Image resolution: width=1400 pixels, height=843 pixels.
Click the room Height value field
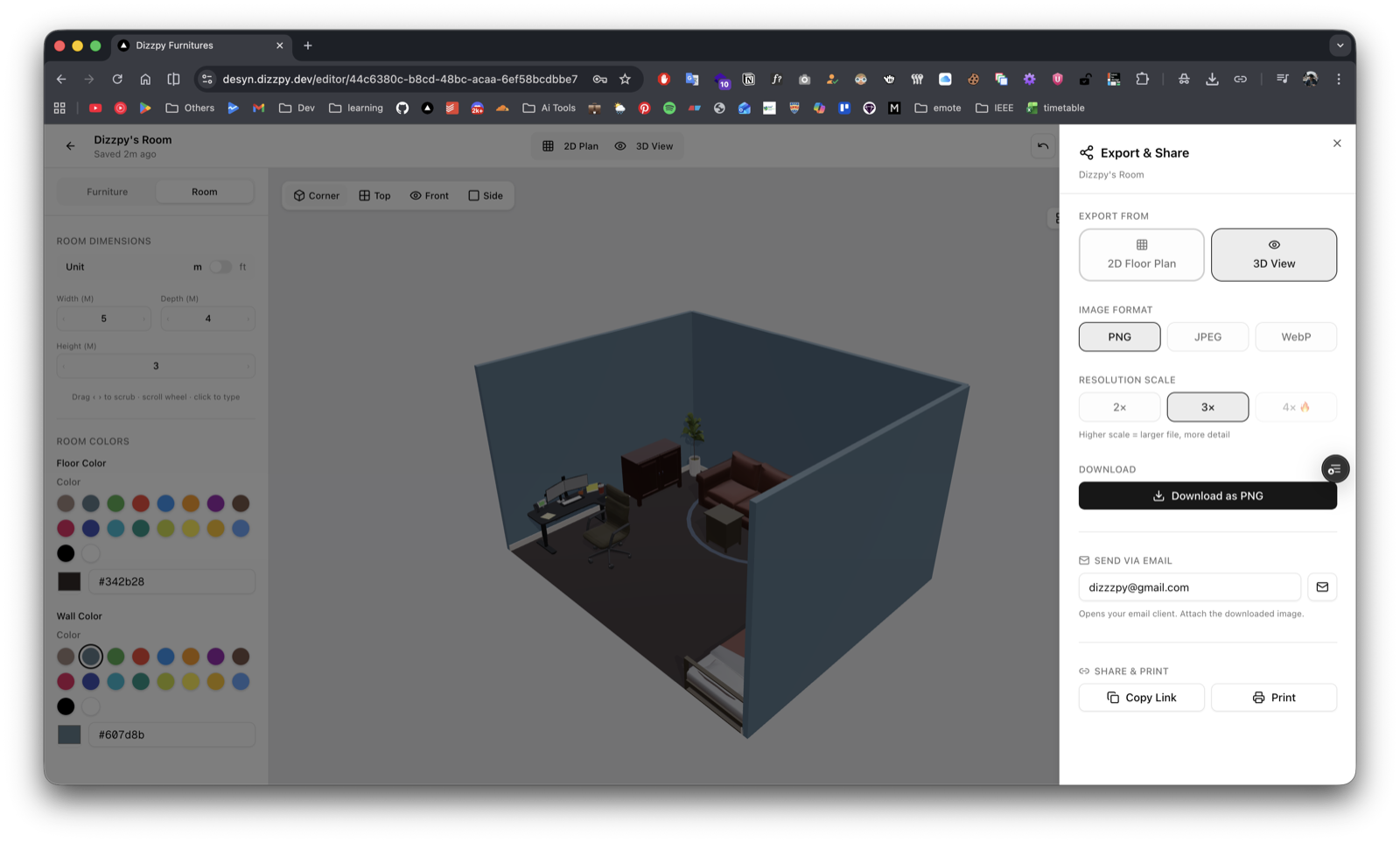pos(156,366)
